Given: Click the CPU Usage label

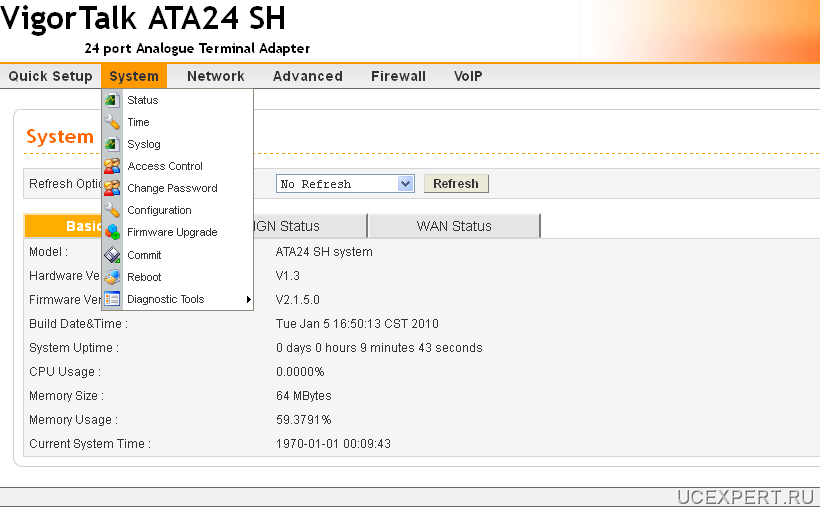Looking at the screenshot, I should [65, 372].
